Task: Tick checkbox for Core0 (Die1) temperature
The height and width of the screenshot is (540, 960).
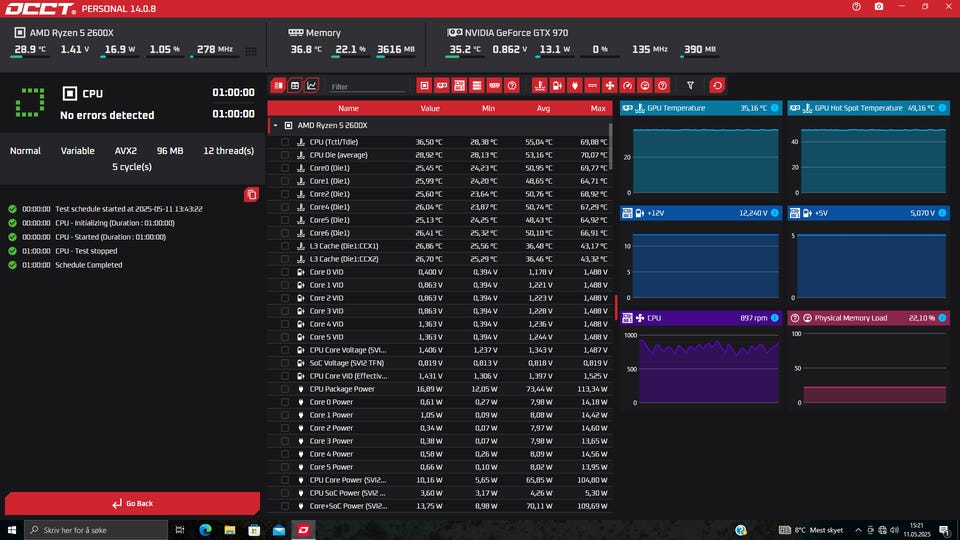Action: (285, 168)
